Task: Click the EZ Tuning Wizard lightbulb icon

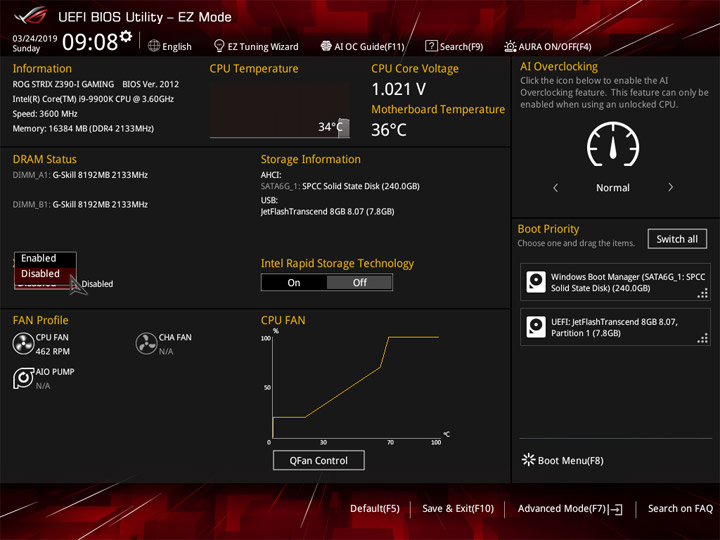Action: pos(219,46)
